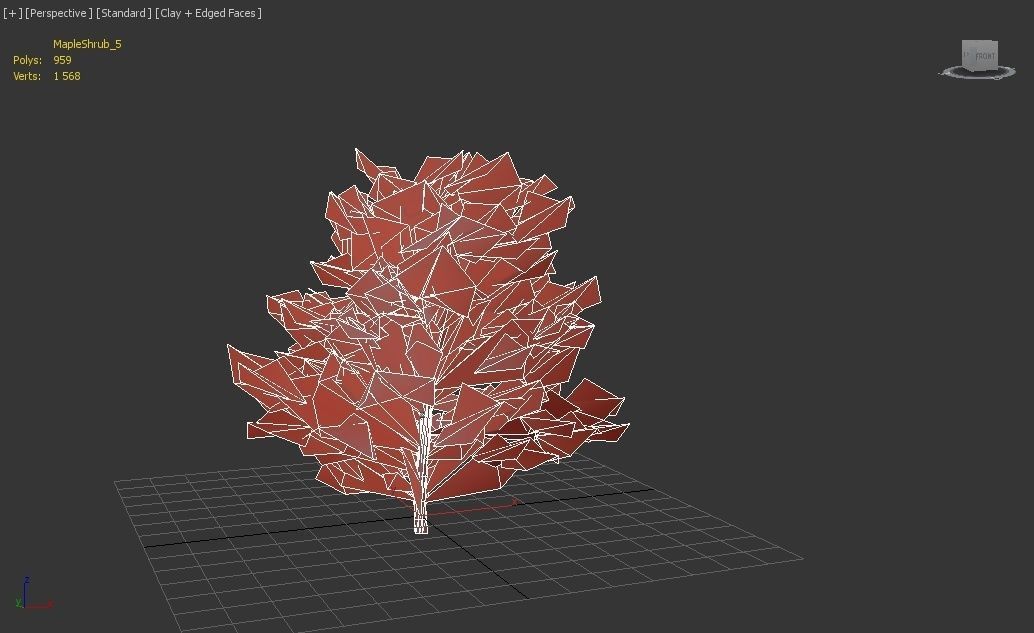Click the Polys: 959 statistic text
This screenshot has width=1034, height=633.
(x=42, y=60)
